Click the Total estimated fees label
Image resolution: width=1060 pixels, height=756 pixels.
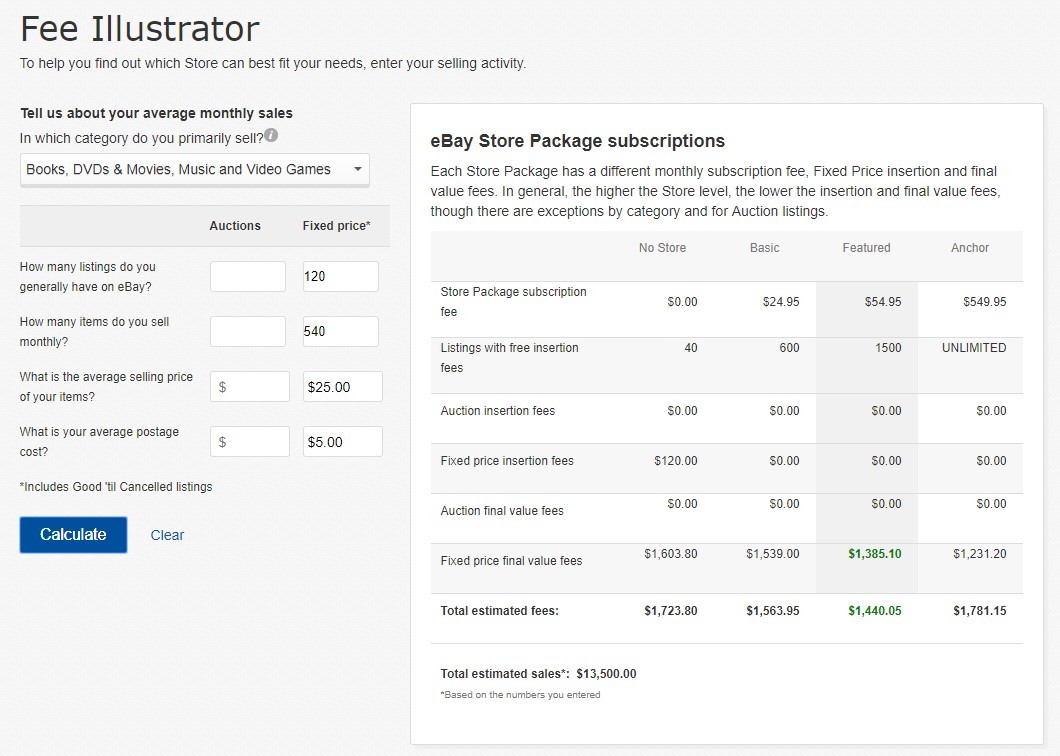click(x=500, y=611)
